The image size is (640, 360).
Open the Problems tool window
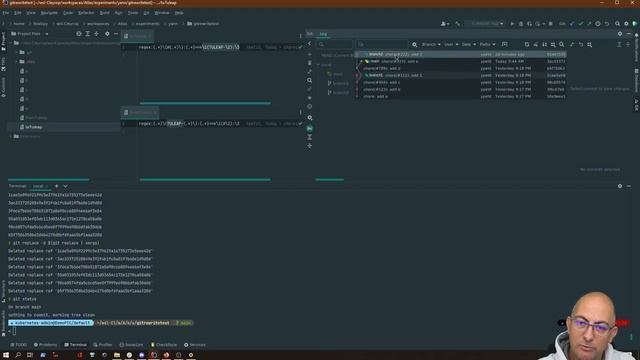pos(45,345)
